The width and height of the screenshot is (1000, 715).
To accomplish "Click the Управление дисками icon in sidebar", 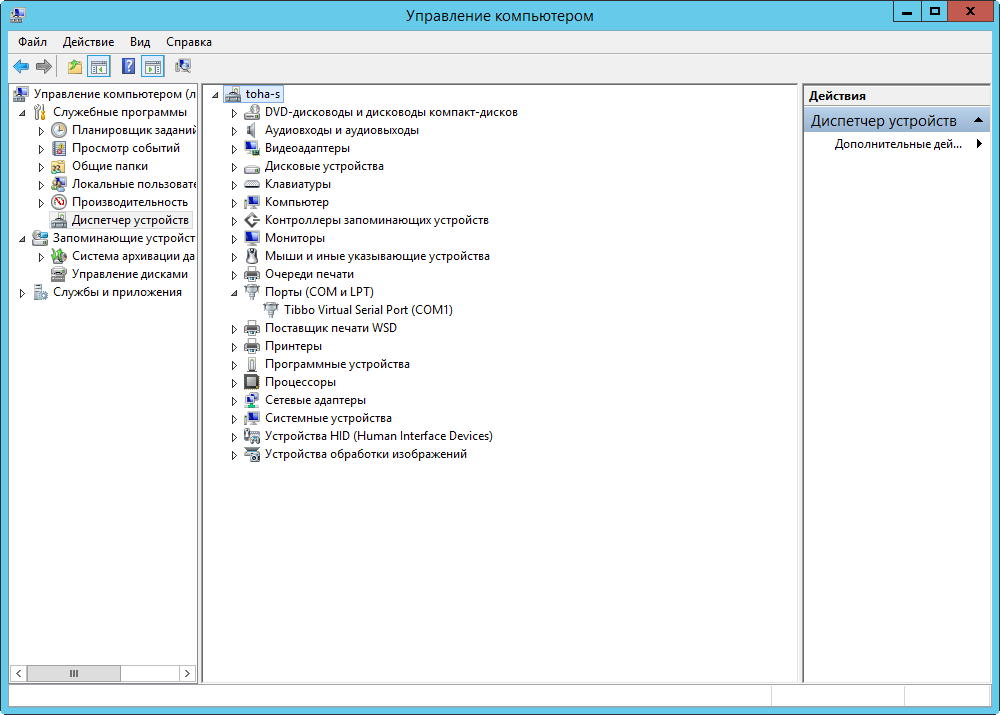I will click(x=59, y=274).
